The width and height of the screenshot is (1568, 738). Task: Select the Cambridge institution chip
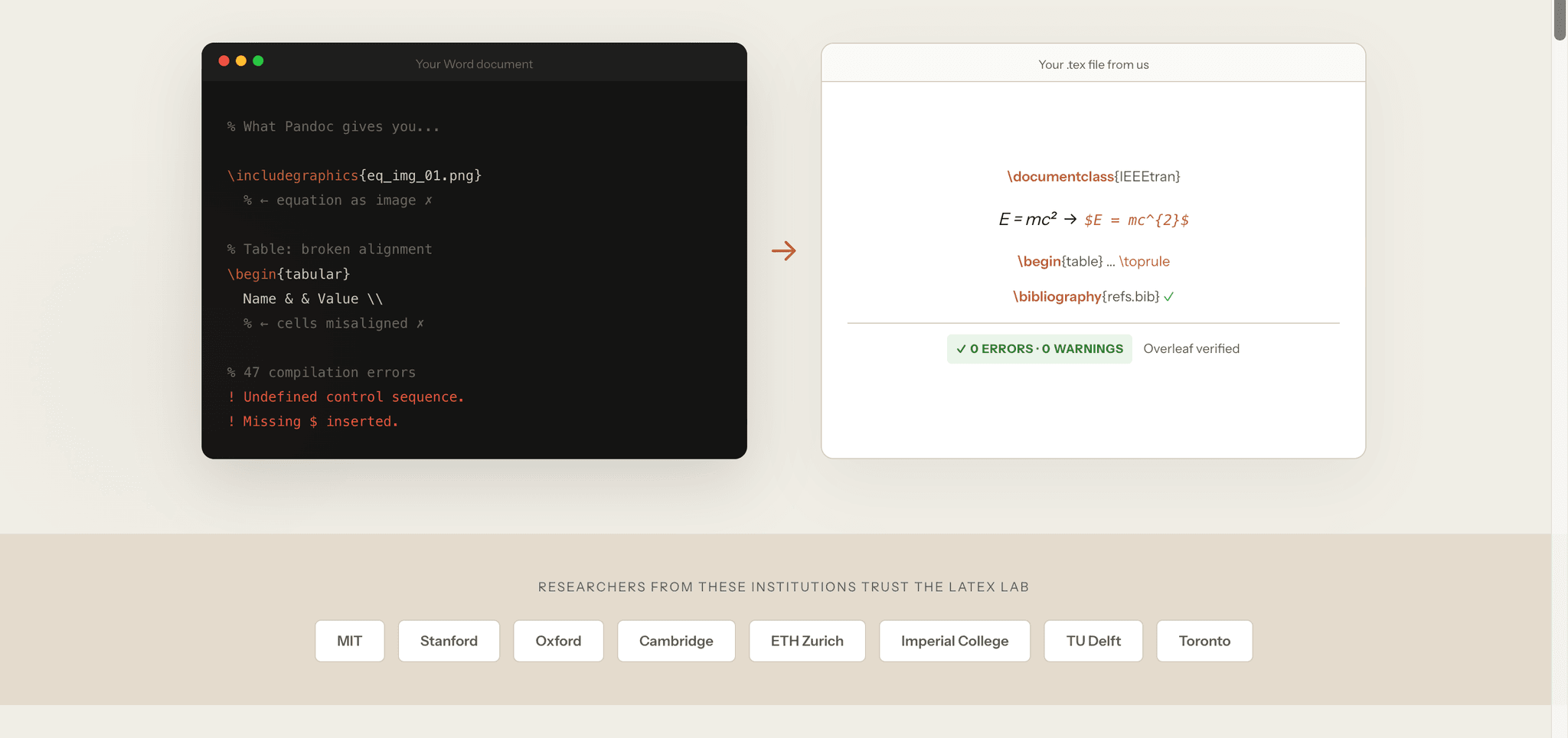(676, 641)
